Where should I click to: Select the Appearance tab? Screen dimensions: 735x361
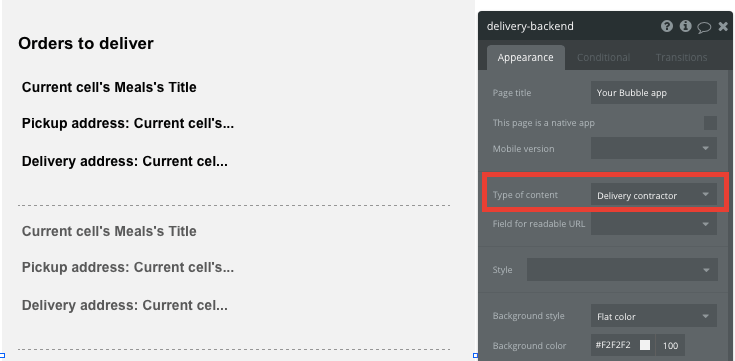pyautogui.click(x=525, y=57)
